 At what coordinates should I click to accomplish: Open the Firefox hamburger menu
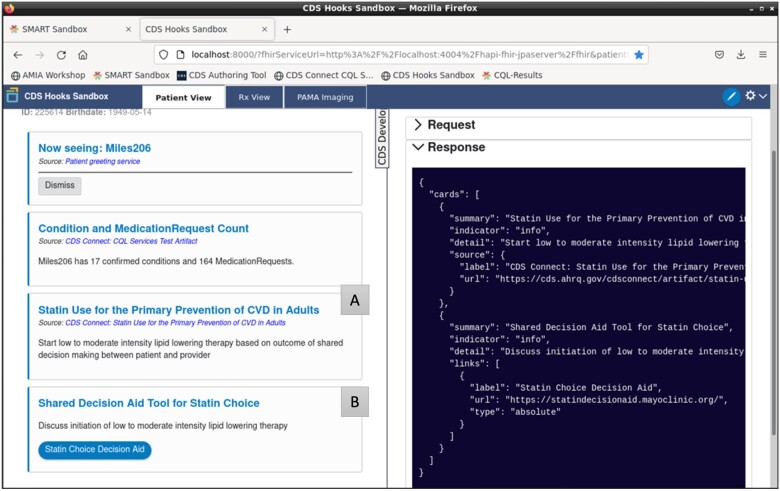coord(763,55)
